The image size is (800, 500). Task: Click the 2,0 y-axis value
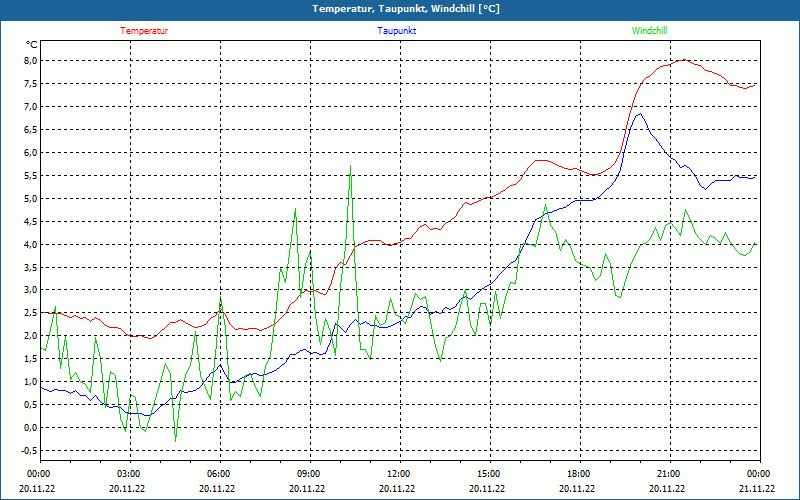click(x=31, y=336)
